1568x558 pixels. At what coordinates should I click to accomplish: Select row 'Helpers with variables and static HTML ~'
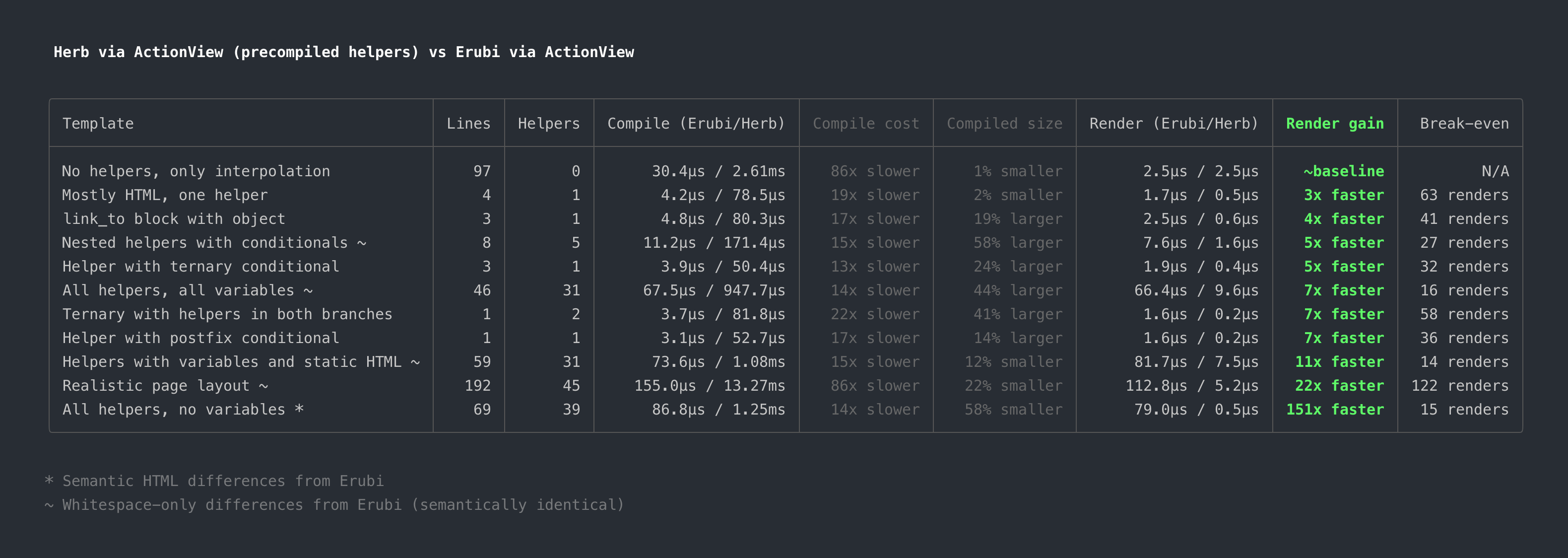[785, 361]
